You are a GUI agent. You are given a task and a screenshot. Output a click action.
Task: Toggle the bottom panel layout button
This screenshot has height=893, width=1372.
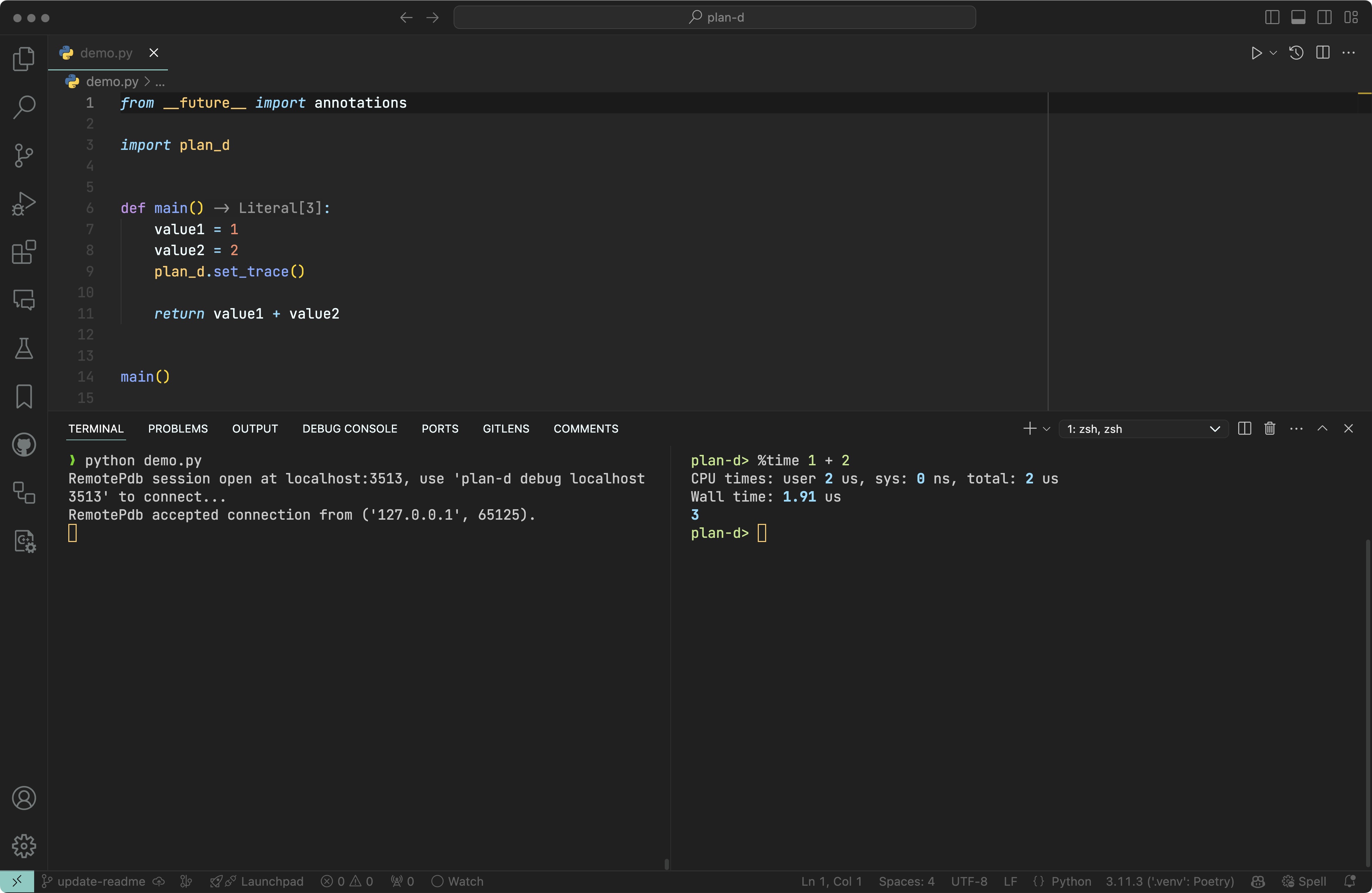pyautogui.click(x=1298, y=17)
